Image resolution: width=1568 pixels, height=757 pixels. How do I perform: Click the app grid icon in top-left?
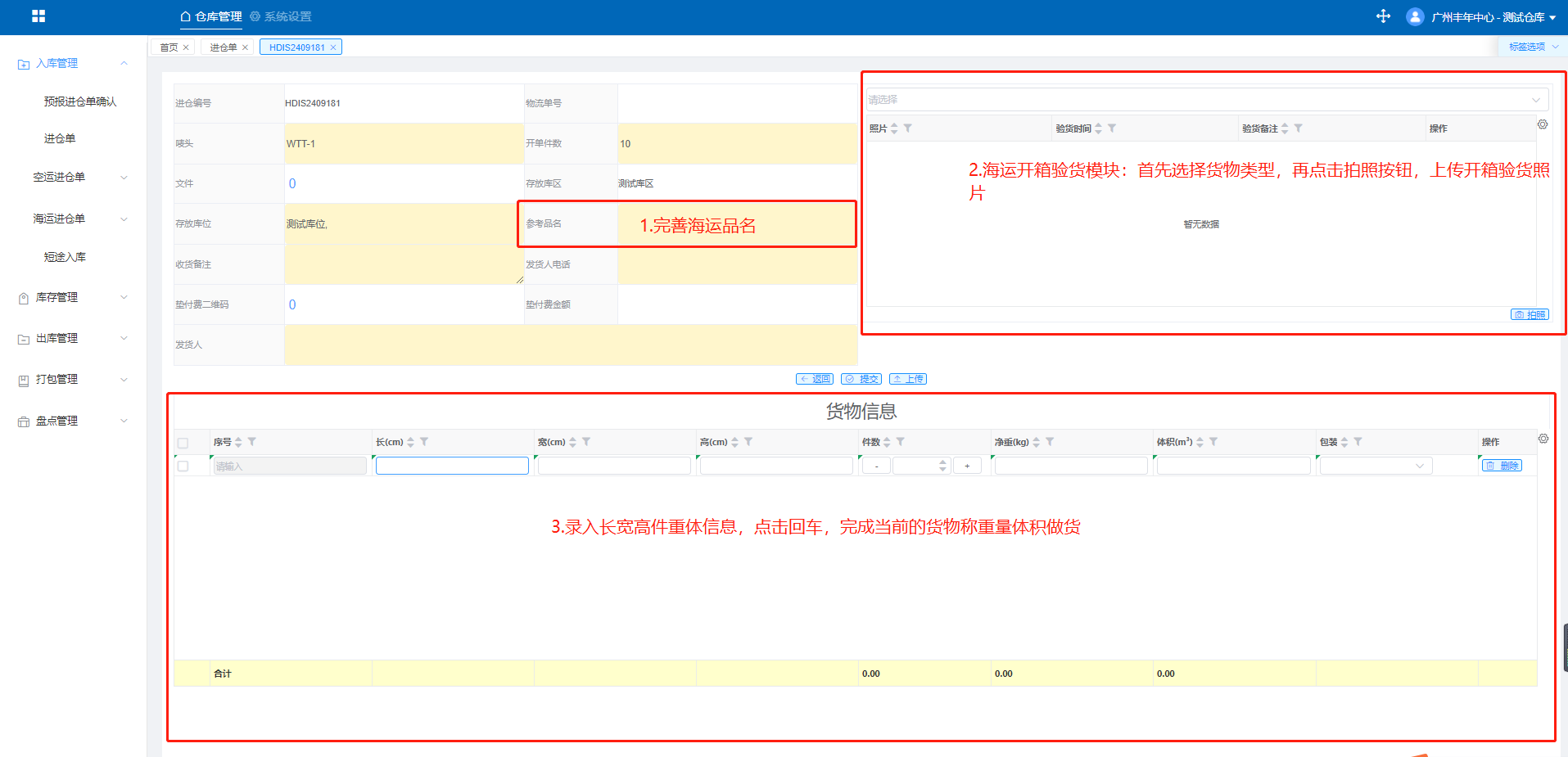[38, 16]
